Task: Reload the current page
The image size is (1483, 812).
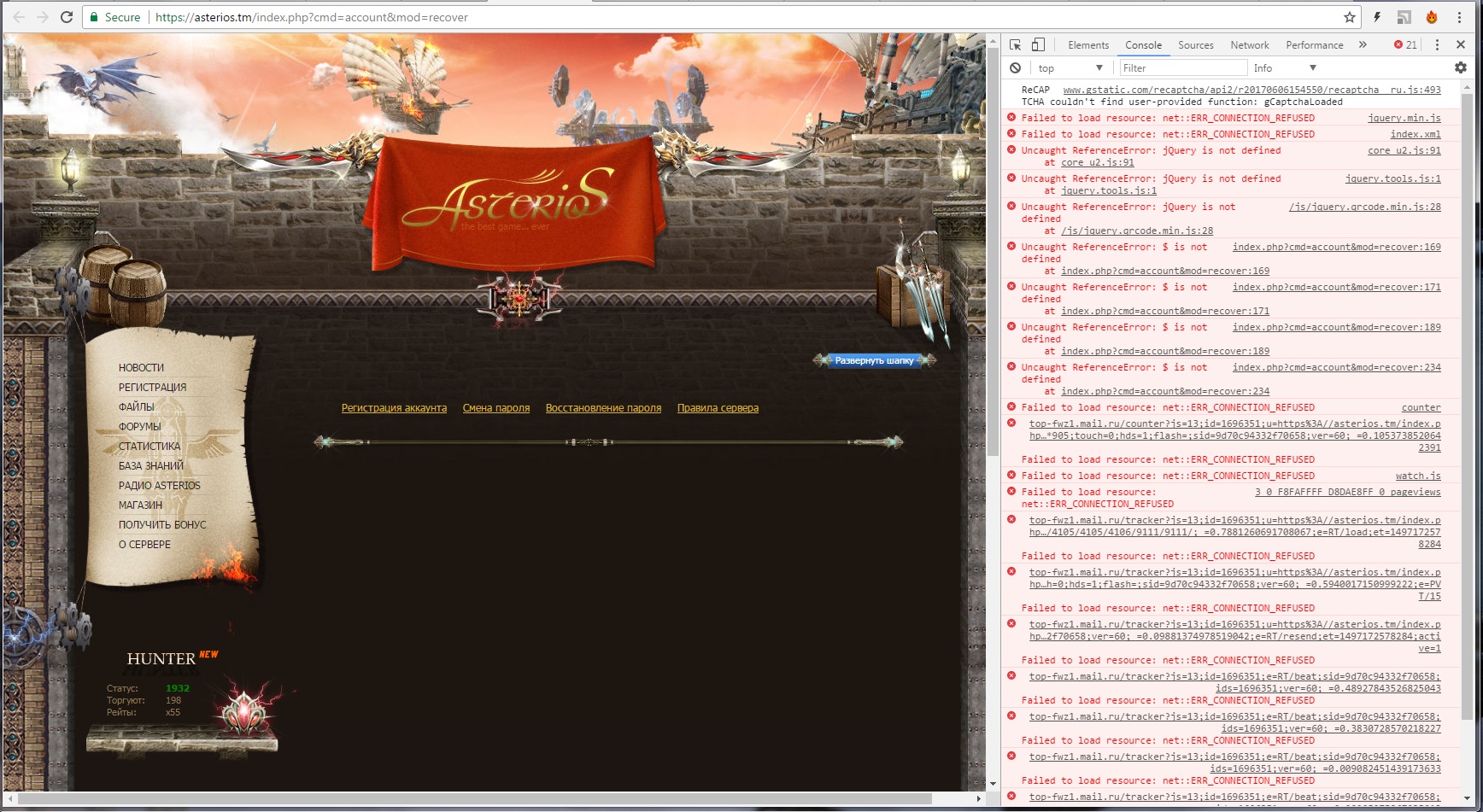Action: [67, 17]
